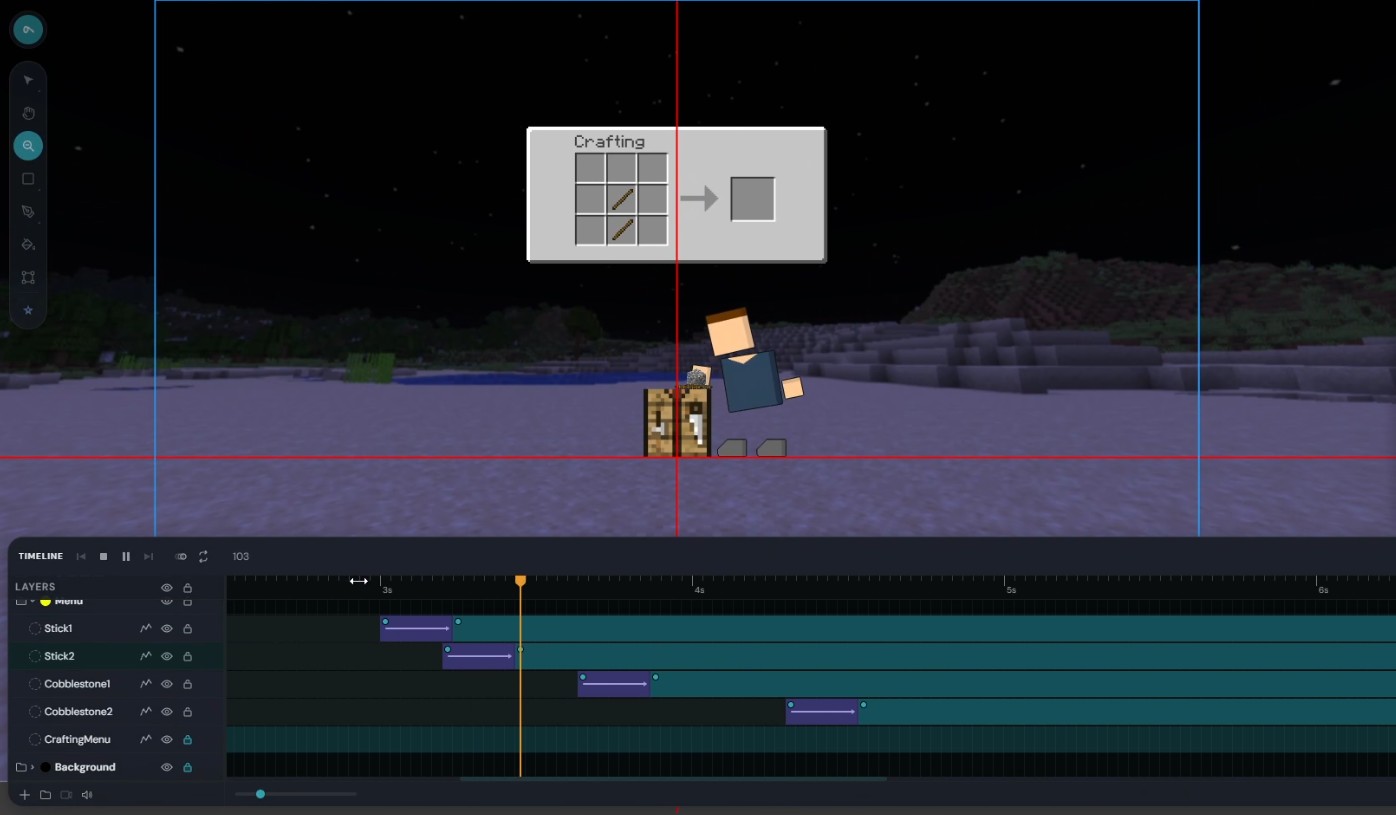Select the Cobblestone1 purple tween segment
Screen dimensions: 1396x815
[x=614, y=684]
